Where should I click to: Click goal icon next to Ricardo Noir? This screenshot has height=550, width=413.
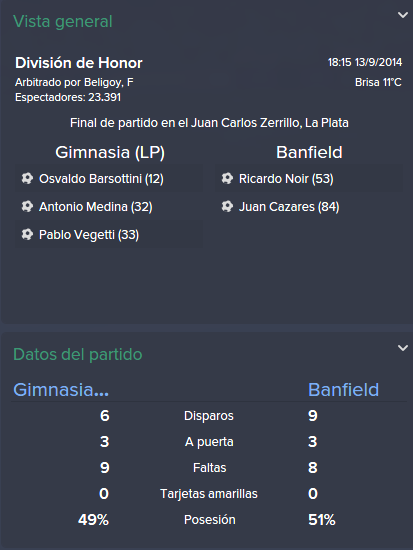coord(227,179)
